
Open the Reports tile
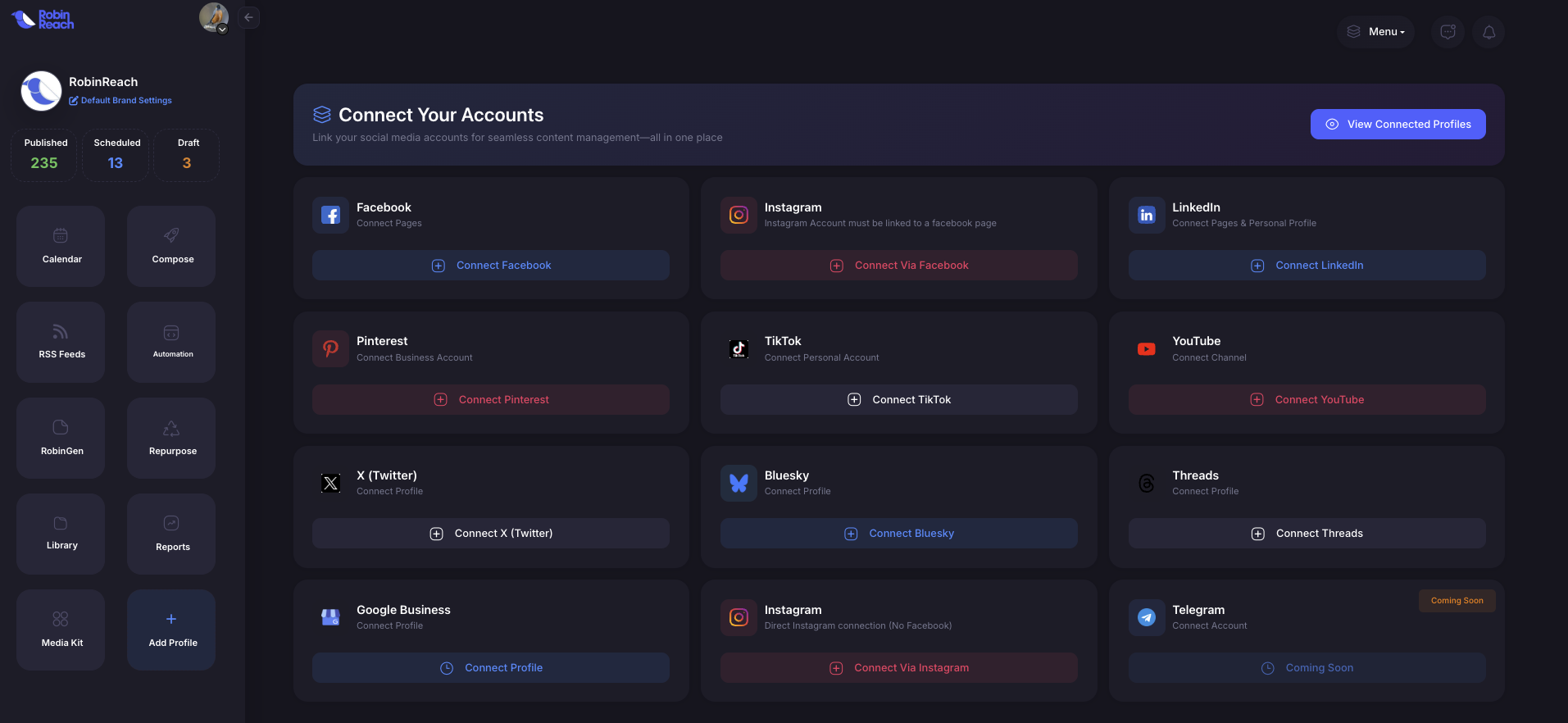tap(171, 534)
